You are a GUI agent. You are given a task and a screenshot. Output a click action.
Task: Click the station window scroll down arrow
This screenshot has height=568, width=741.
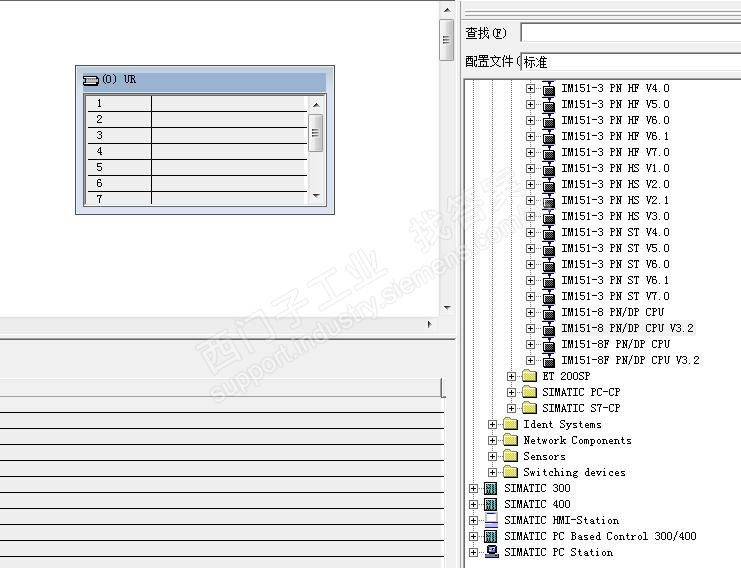click(x=447, y=308)
